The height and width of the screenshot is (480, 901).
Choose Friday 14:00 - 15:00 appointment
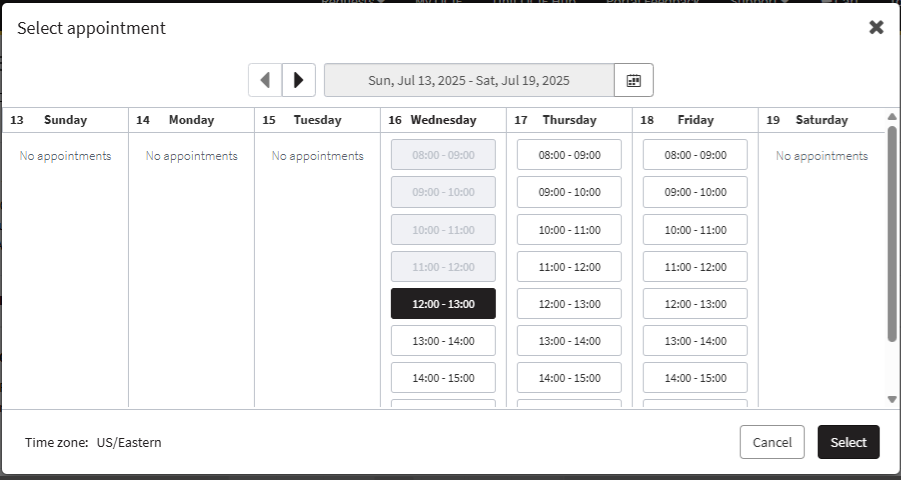click(695, 378)
